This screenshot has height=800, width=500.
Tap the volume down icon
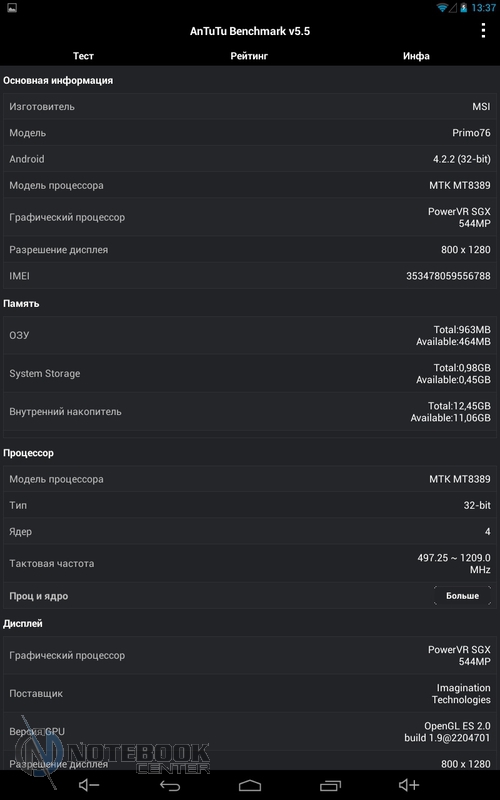(x=89, y=785)
